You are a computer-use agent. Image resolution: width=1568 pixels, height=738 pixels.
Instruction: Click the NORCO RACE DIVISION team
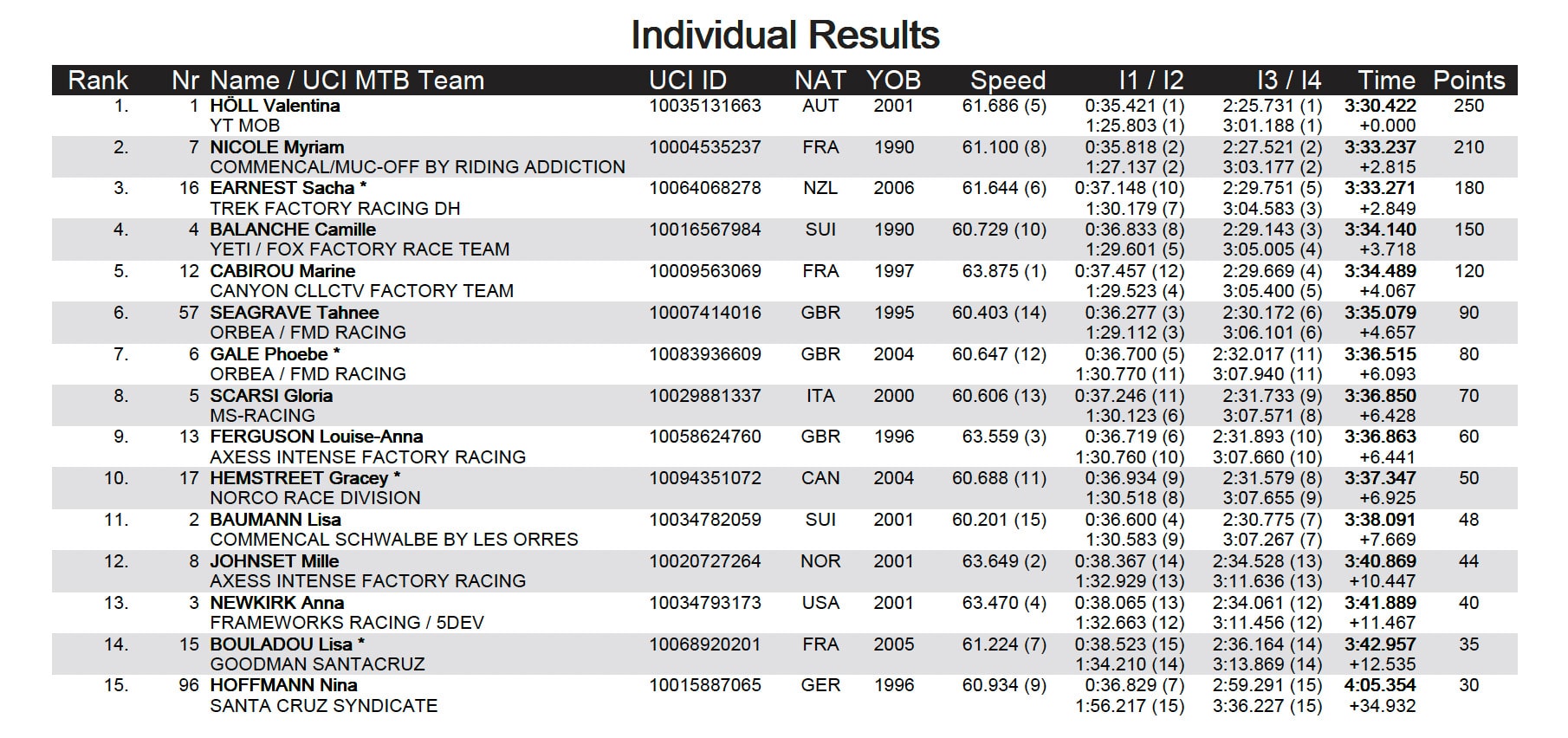315,498
